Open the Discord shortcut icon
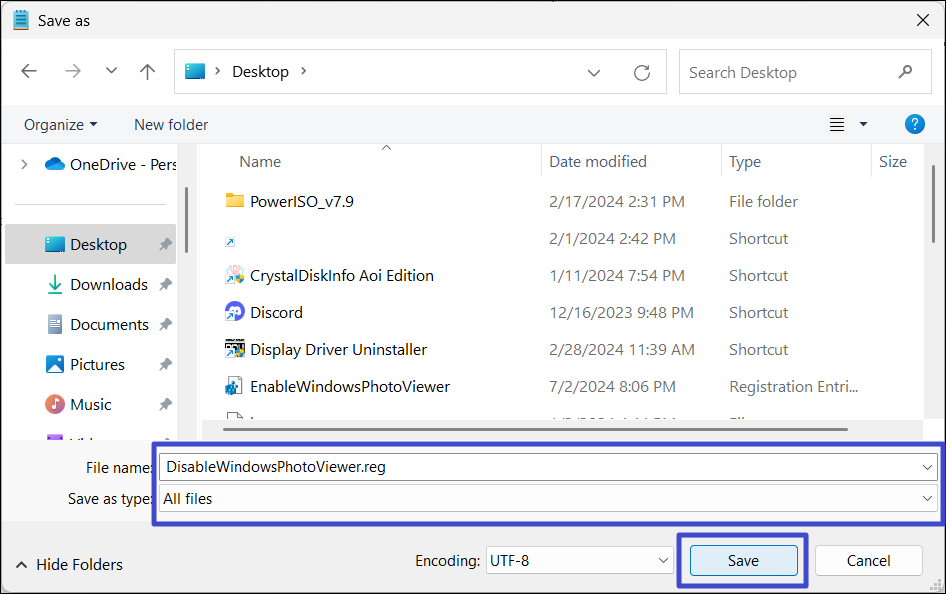This screenshot has height=594, width=946. pyautogui.click(x=235, y=312)
